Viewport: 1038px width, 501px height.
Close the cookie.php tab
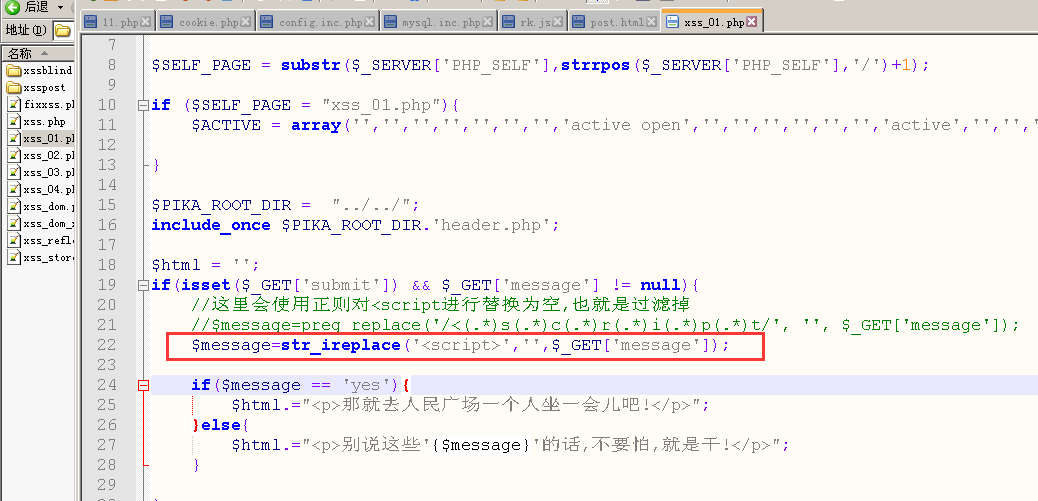tap(246, 22)
